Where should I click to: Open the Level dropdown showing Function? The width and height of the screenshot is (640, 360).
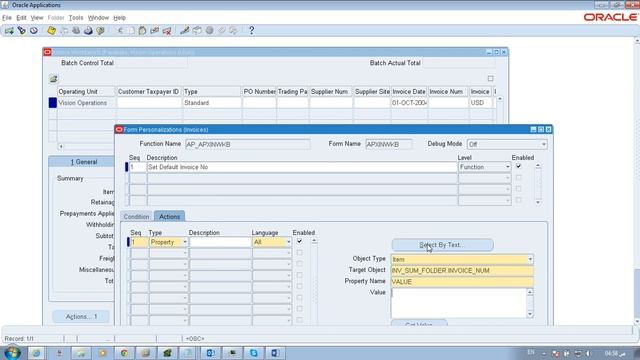click(x=508, y=167)
